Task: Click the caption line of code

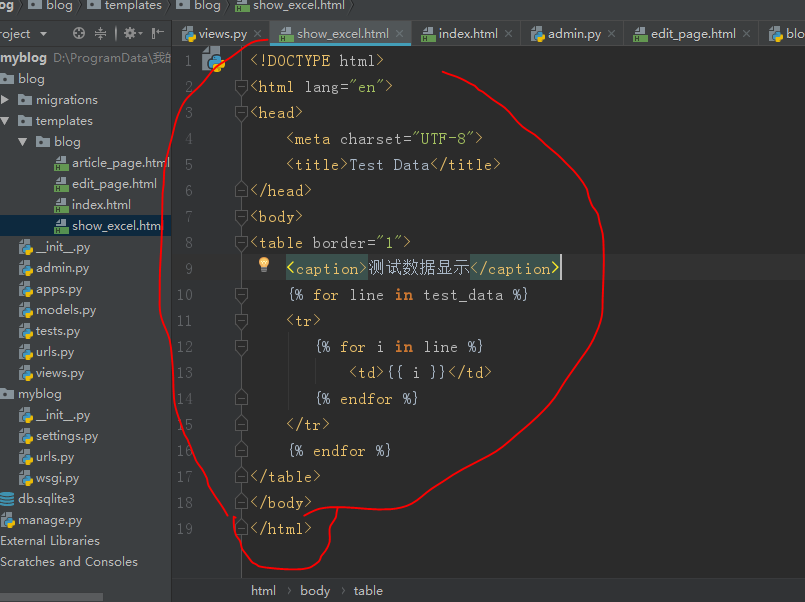Action: coord(423,268)
